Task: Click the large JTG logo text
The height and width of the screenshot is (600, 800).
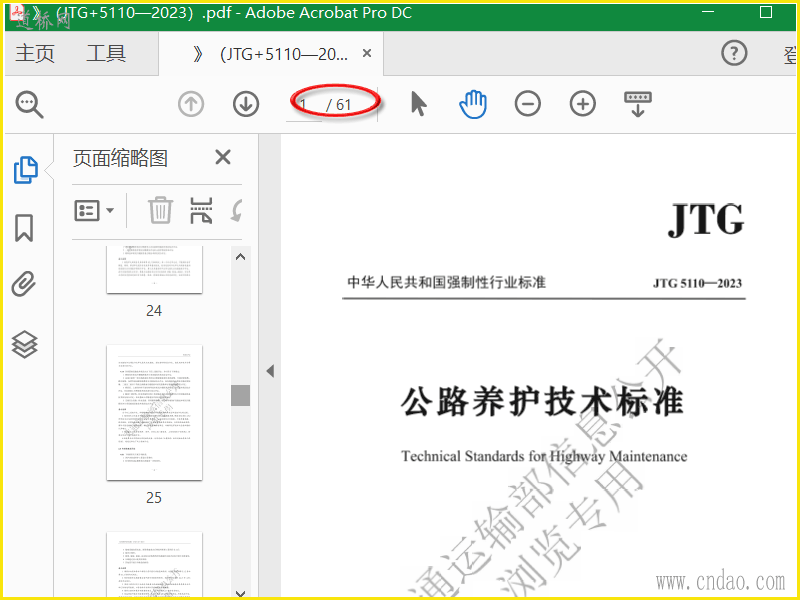Action: [706, 220]
